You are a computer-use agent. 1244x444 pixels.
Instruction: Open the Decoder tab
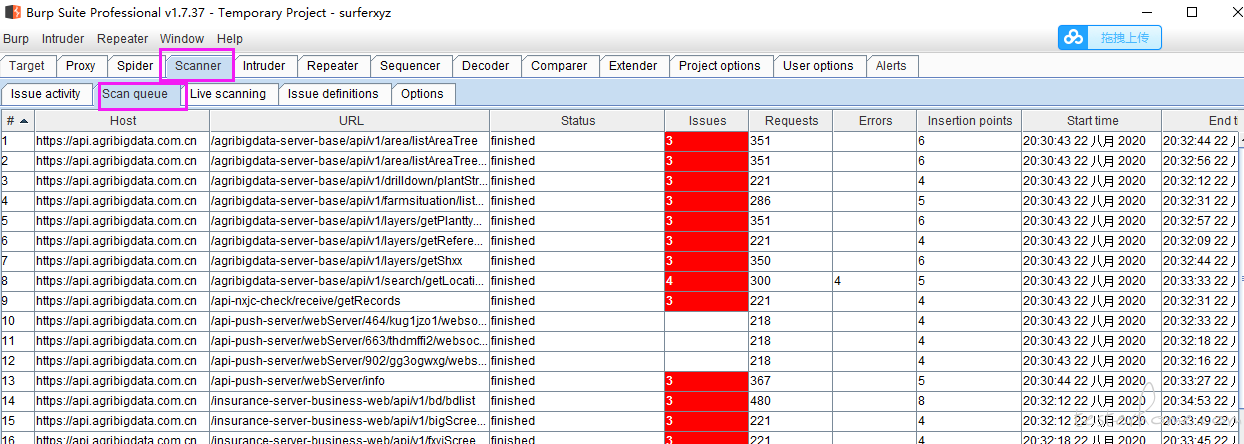point(486,66)
